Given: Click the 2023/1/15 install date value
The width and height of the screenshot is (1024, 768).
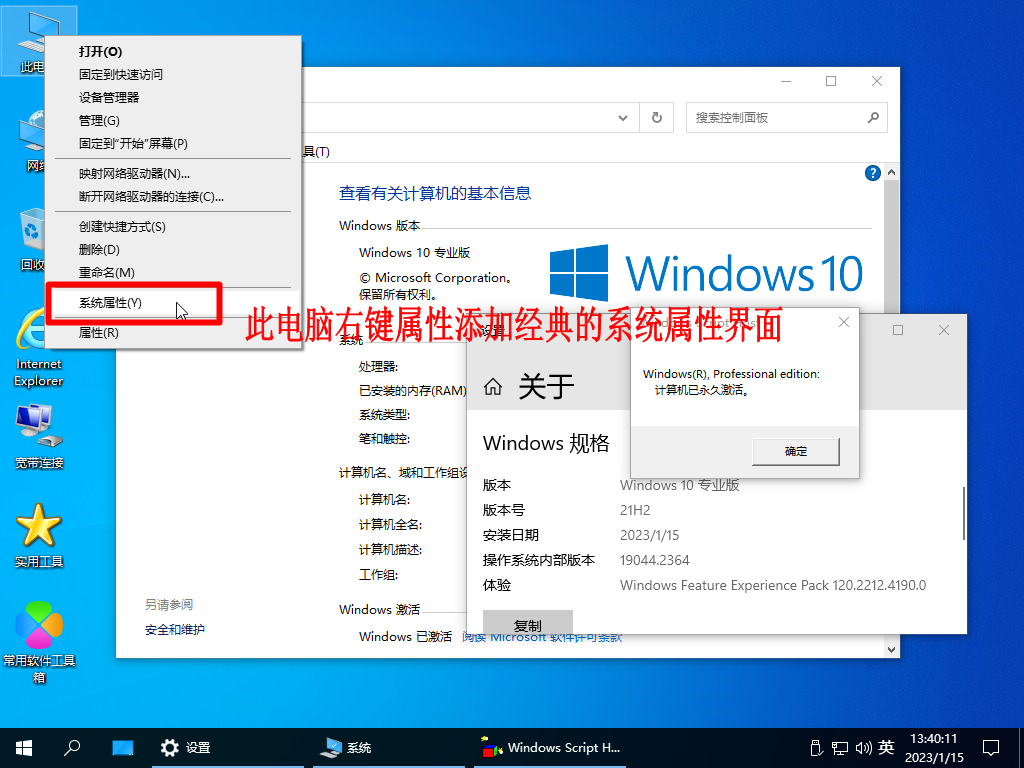Looking at the screenshot, I should pos(649,536).
